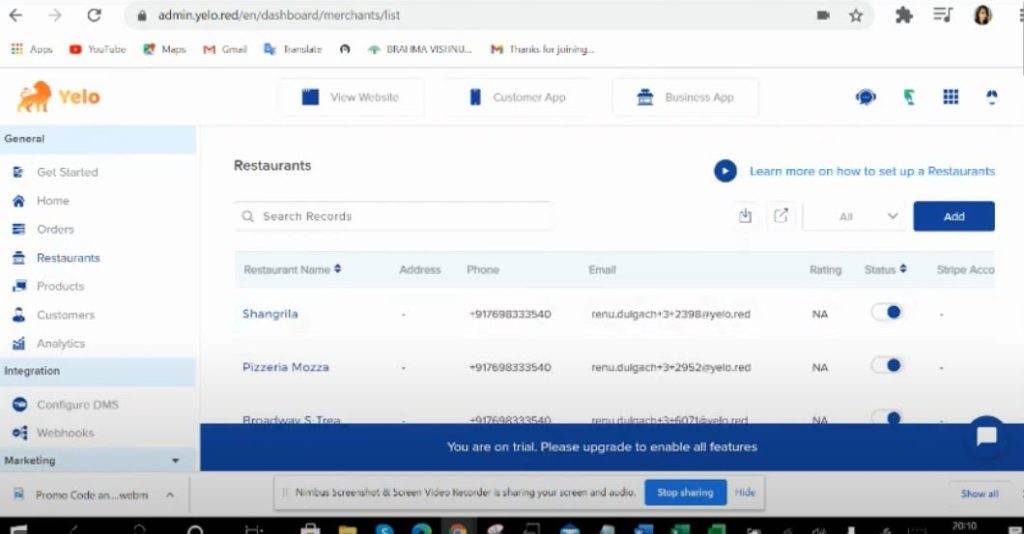
Task: Disable status switch for Pizzeria Mozza
Action: pyautogui.click(x=886, y=366)
